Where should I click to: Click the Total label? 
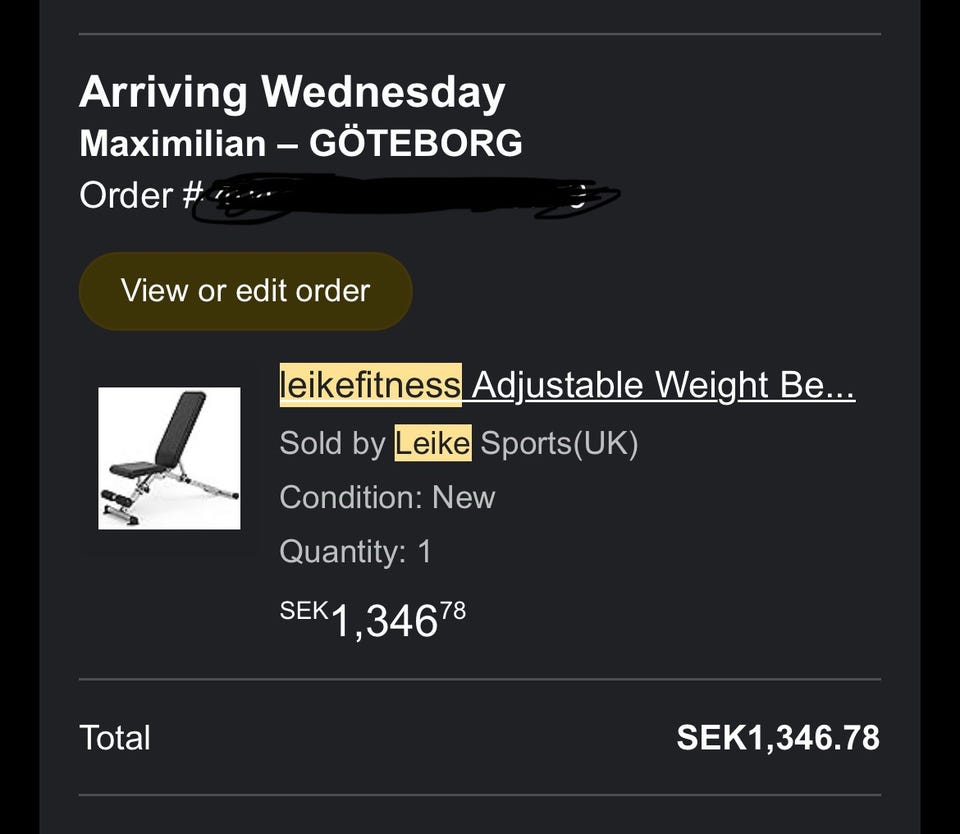point(115,738)
